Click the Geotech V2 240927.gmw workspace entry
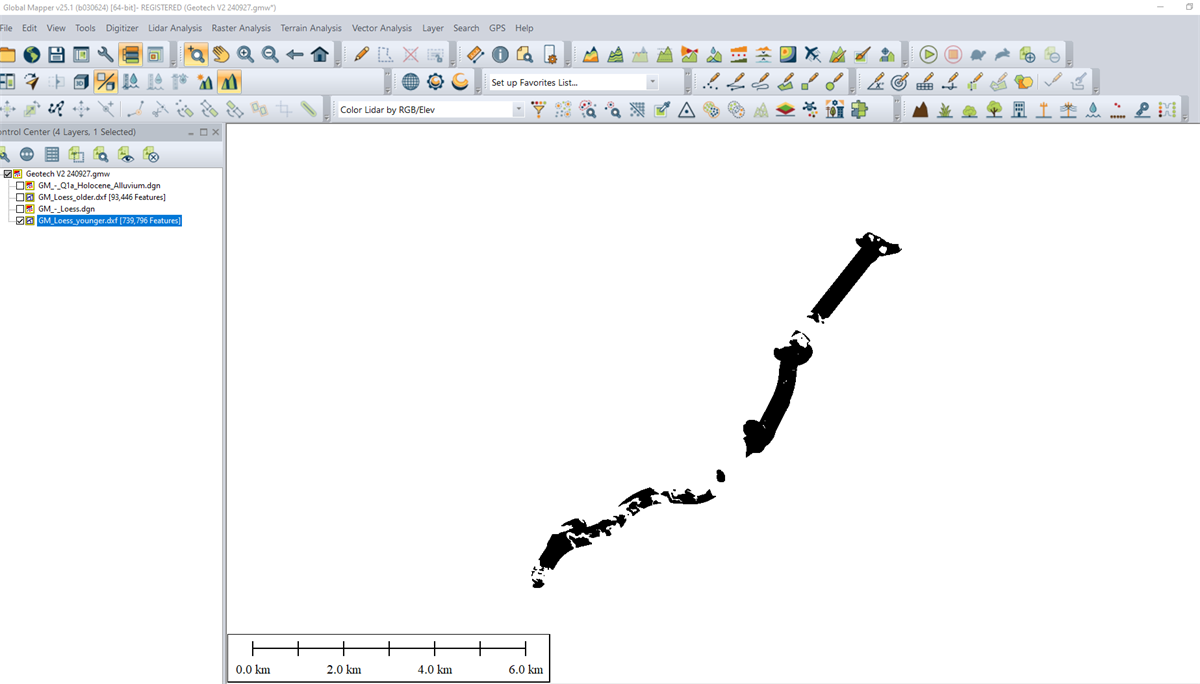Screen dimensions: 1200x684 (67, 174)
